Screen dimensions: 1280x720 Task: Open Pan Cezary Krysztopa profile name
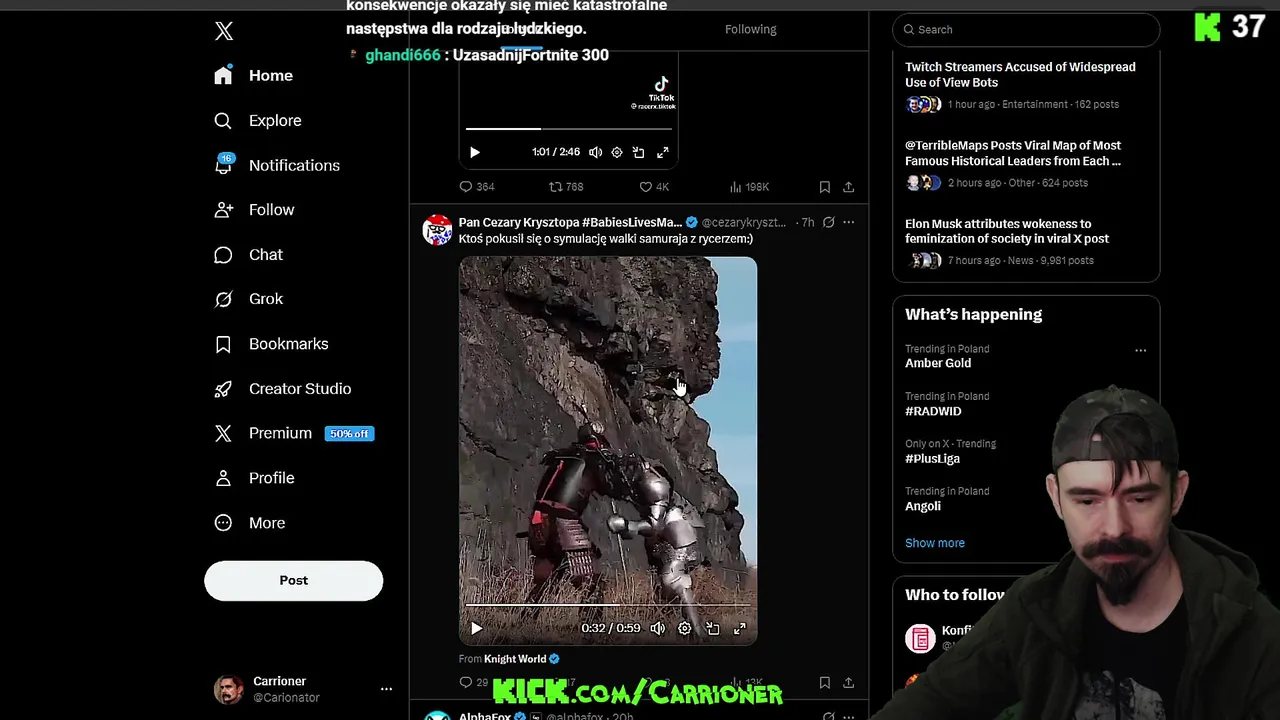(x=570, y=222)
